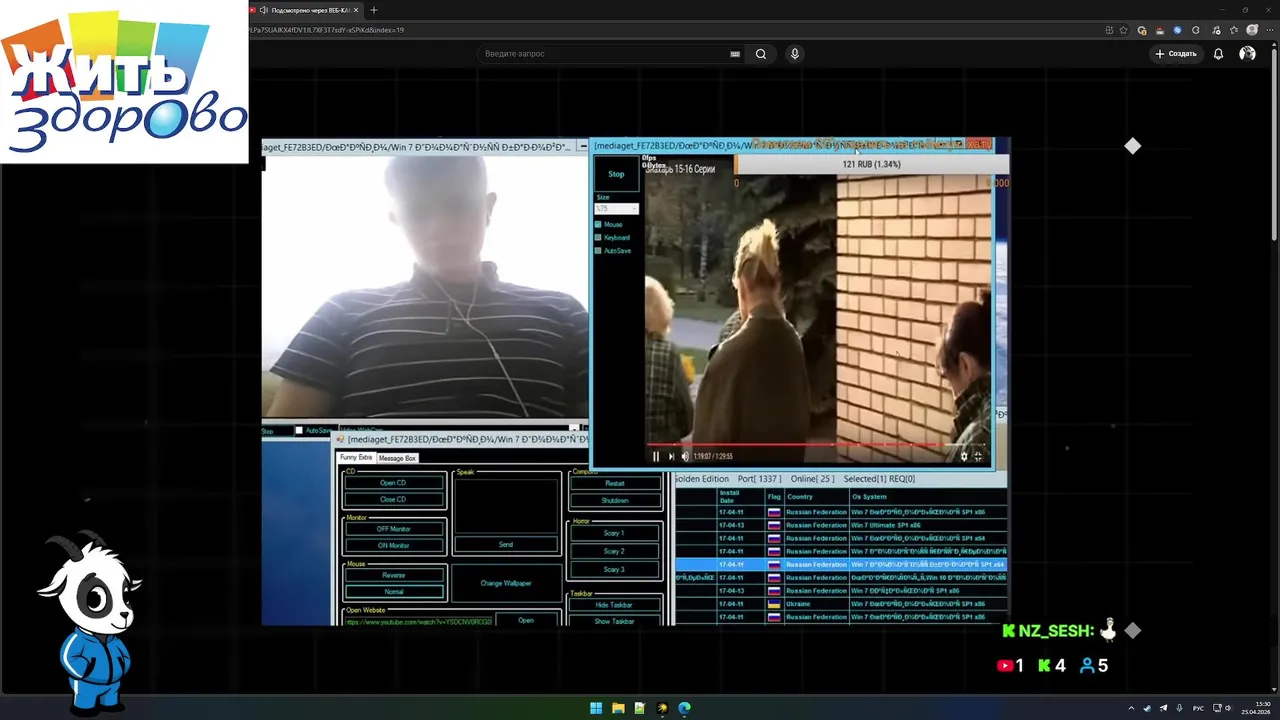
Task: Switch to the Message Box tab
Action: [x=397, y=458]
